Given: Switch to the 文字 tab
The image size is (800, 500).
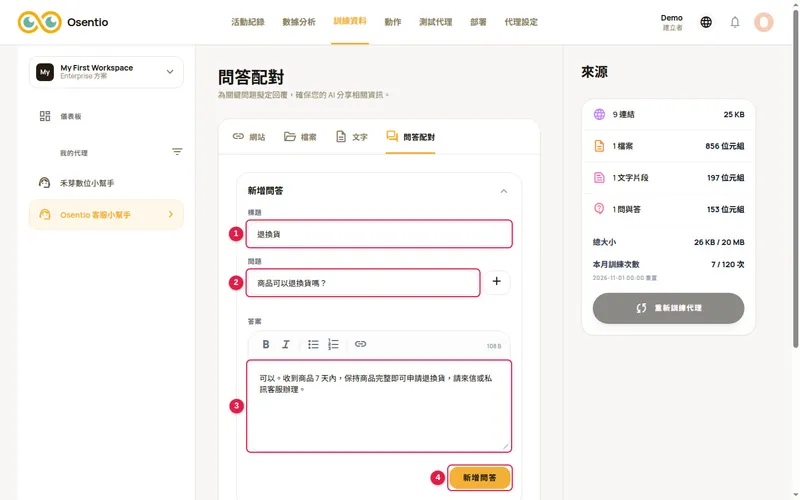Looking at the screenshot, I should (x=352, y=137).
